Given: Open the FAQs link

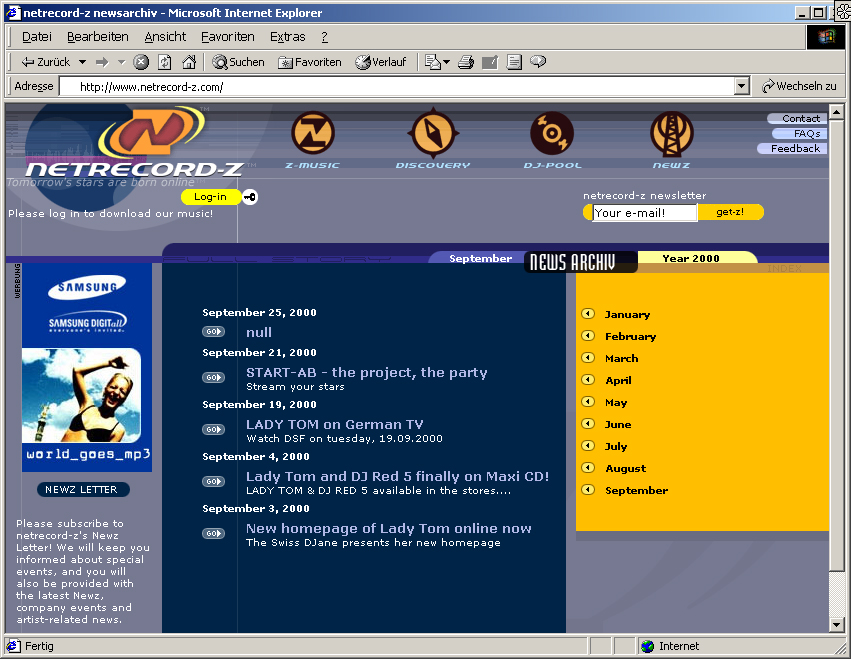Looking at the screenshot, I should point(800,134).
